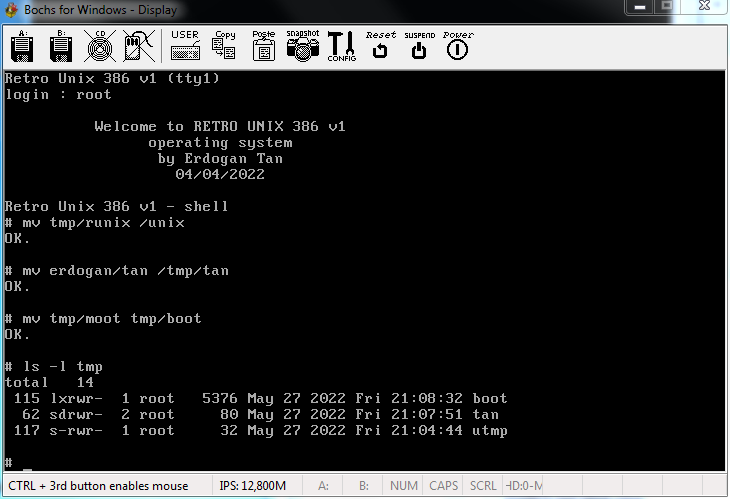Click the Paste clipboard icon
This screenshot has width=730, height=499.
[x=264, y=46]
